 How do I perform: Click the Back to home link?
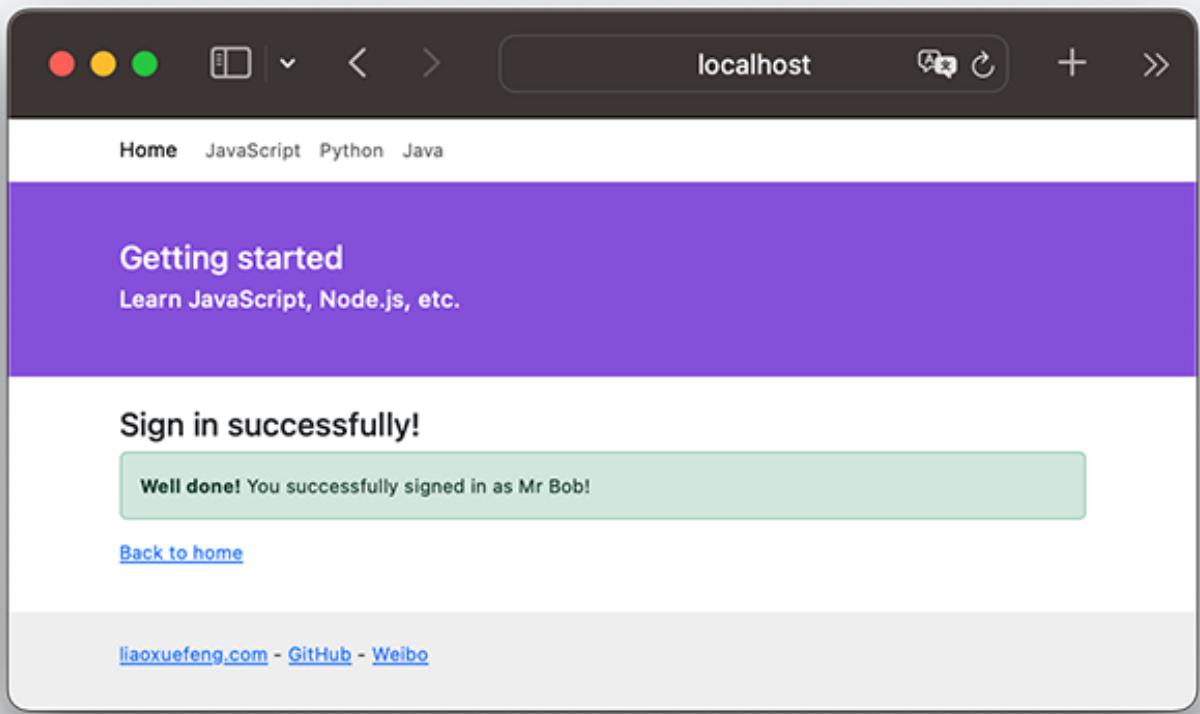pyautogui.click(x=181, y=553)
